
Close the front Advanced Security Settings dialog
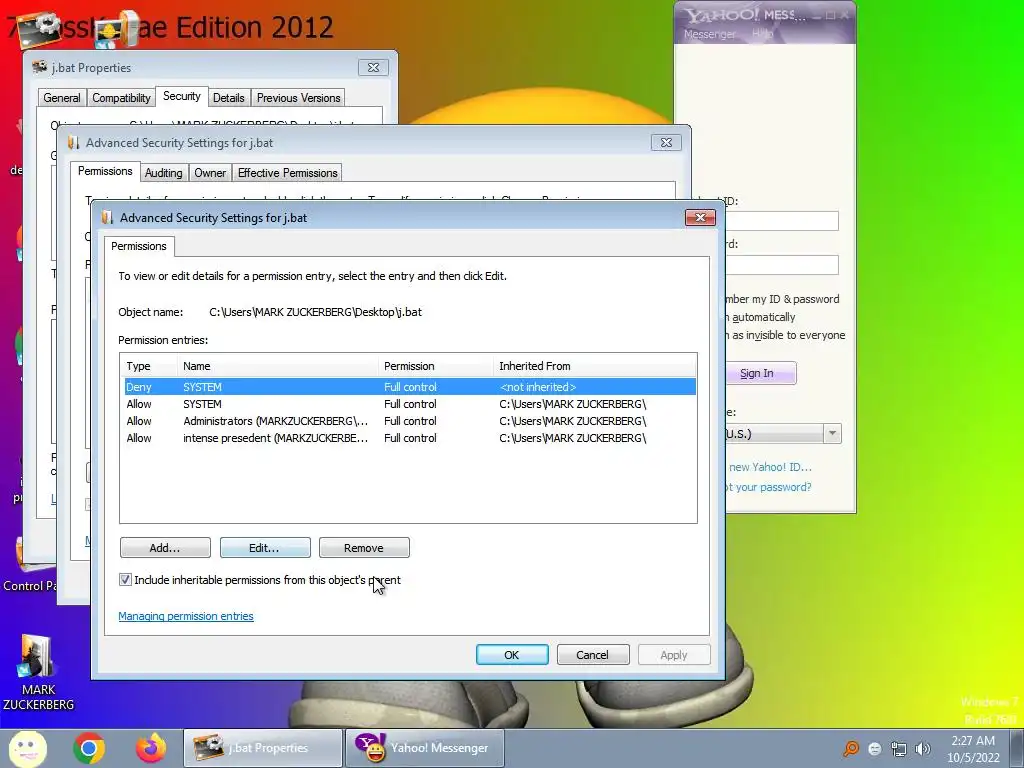700,217
